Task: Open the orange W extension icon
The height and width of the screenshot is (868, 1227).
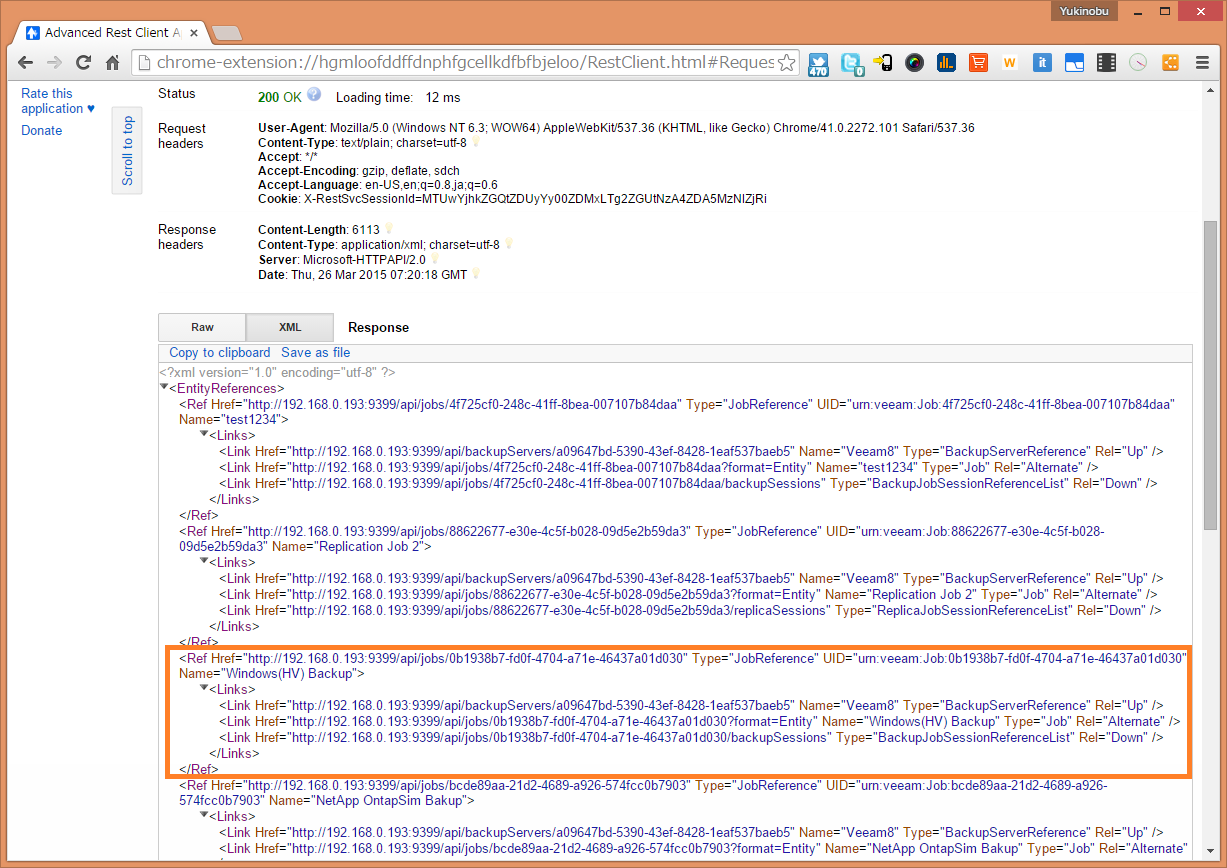Action: coord(1010,63)
